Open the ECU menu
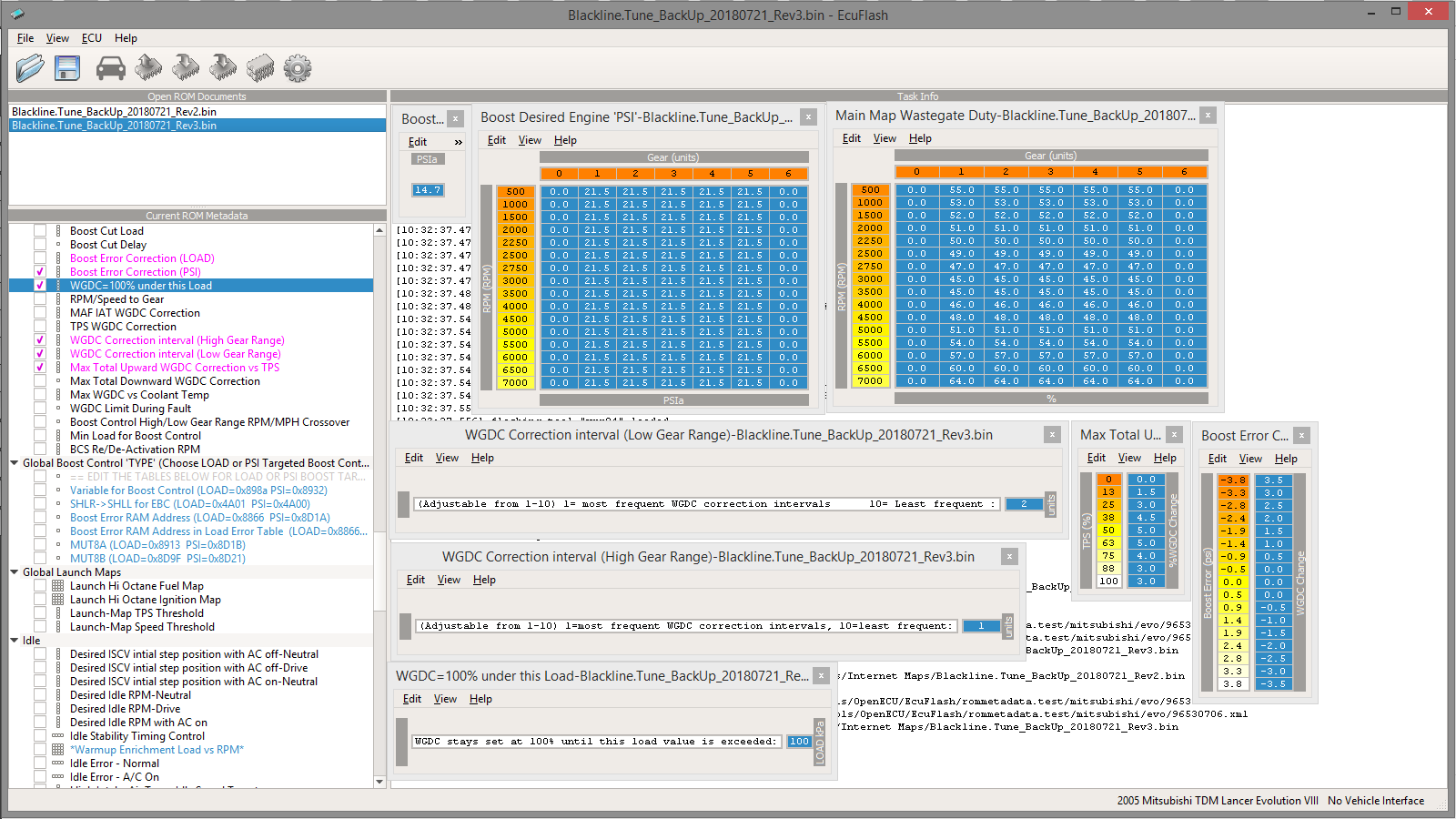Image resolution: width=1456 pixels, height=819 pixels. pos(91,38)
